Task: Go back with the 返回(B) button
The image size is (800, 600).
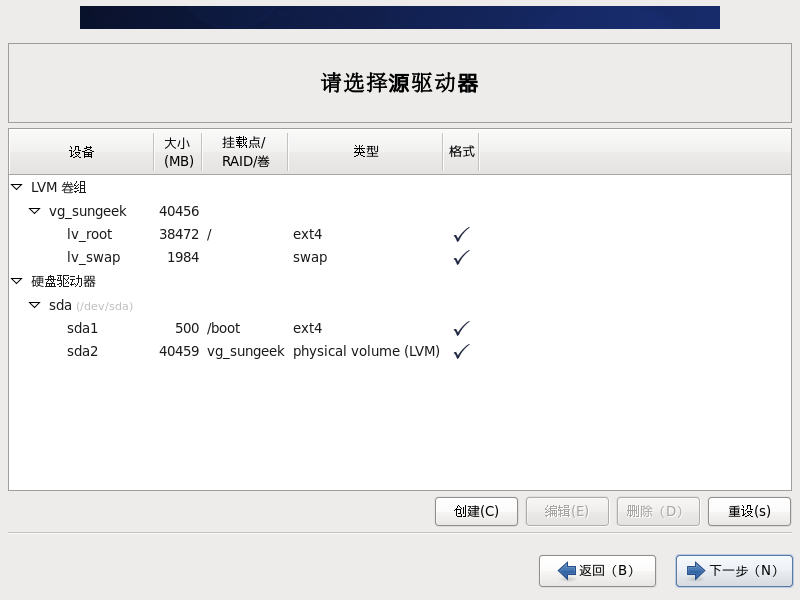Action: tap(597, 571)
